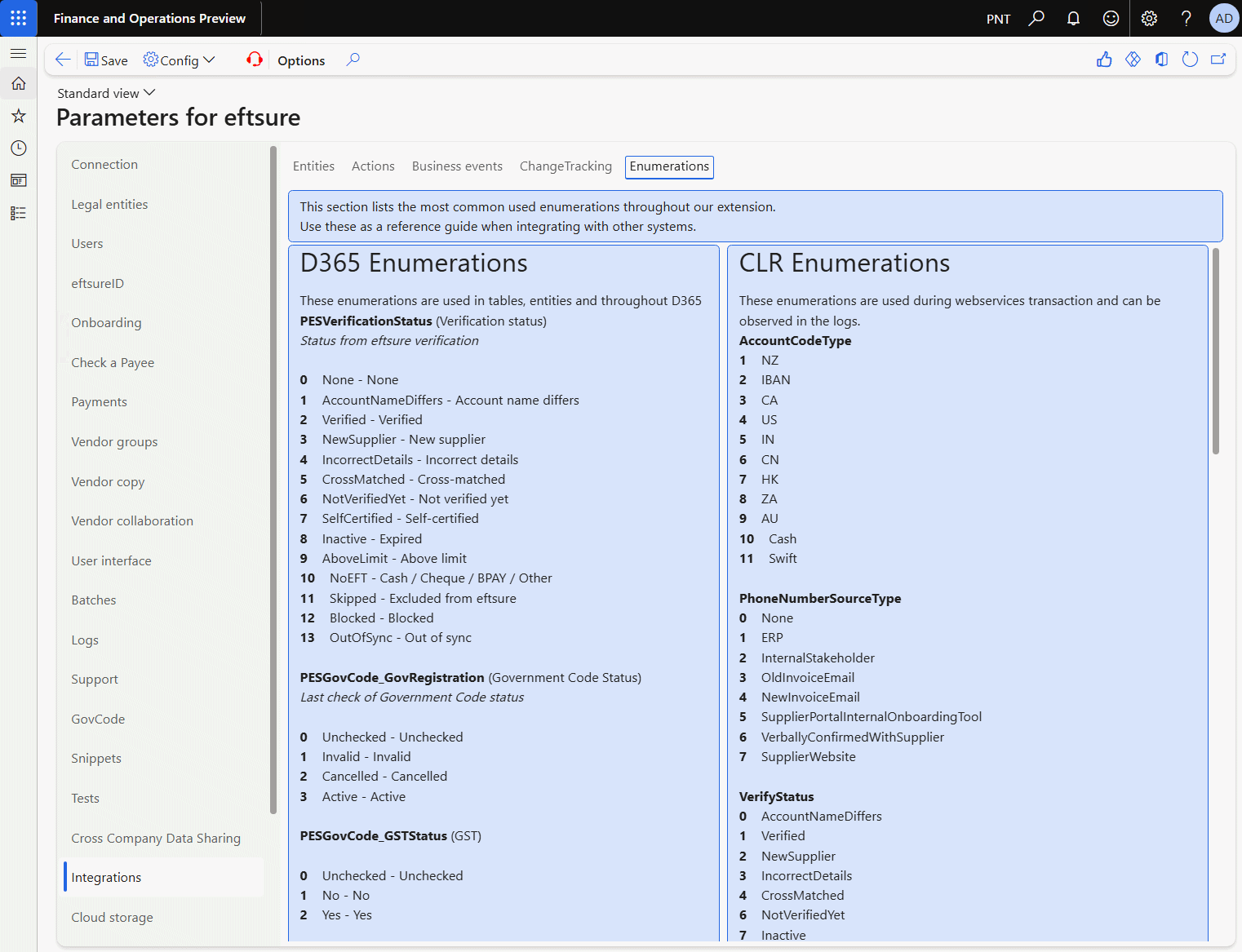The width and height of the screenshot is (1242, 952).
Task: Expand the navigation pane hamburger icon
Action: click(18, 53)
